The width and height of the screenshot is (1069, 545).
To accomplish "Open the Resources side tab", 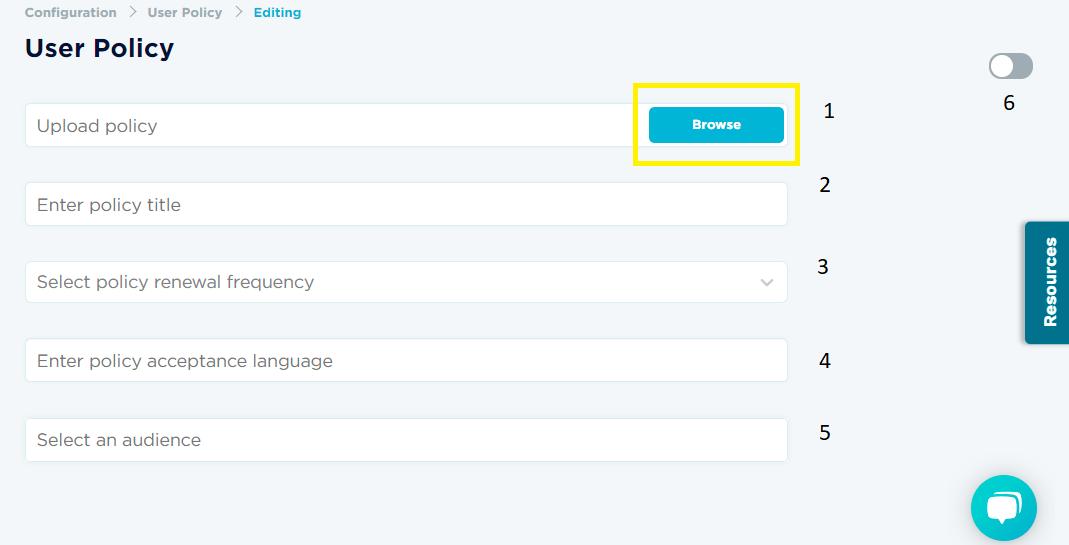I will [1048, 282].
